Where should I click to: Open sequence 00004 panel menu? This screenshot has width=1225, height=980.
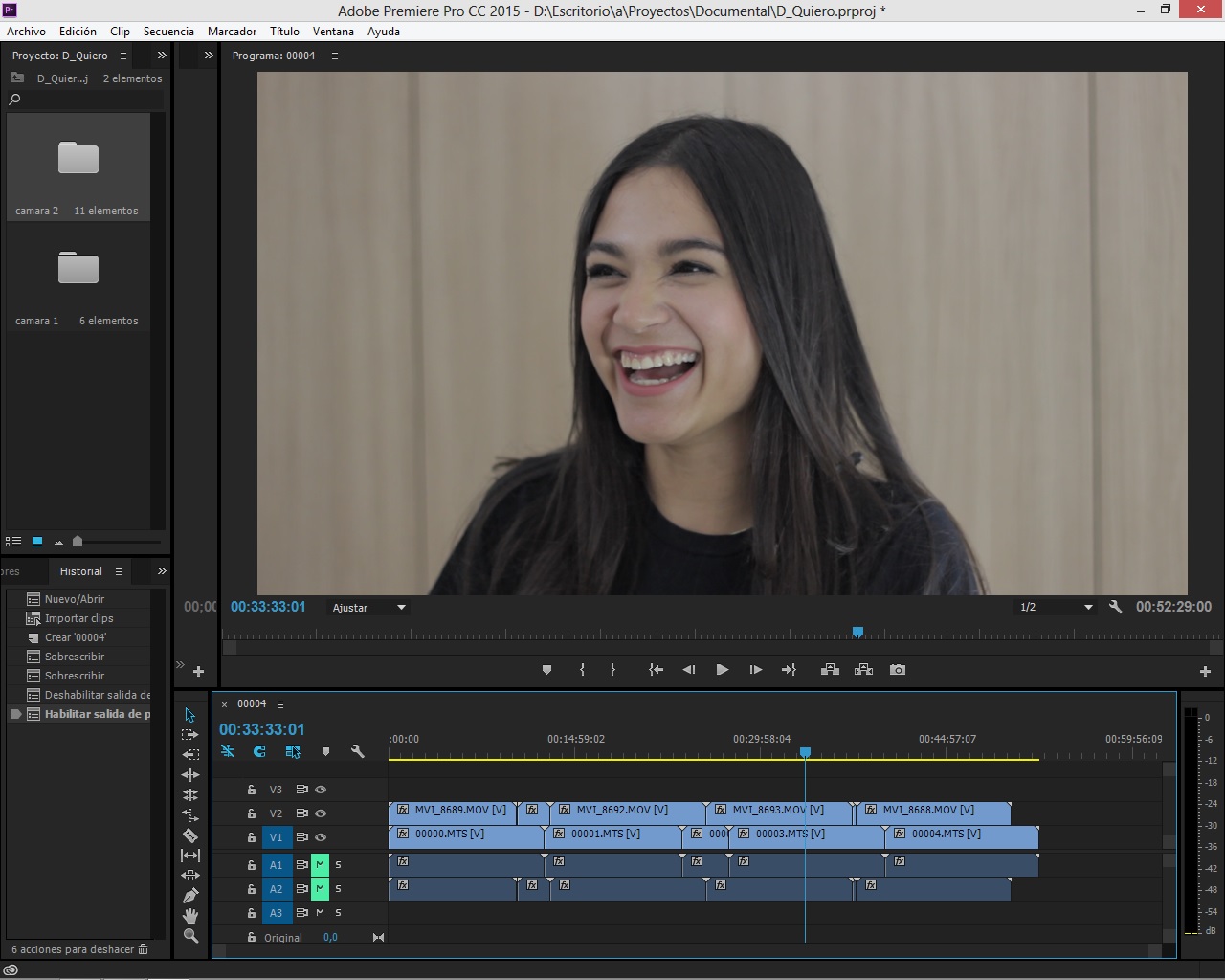pyautogui.click(x=280, y=704)
